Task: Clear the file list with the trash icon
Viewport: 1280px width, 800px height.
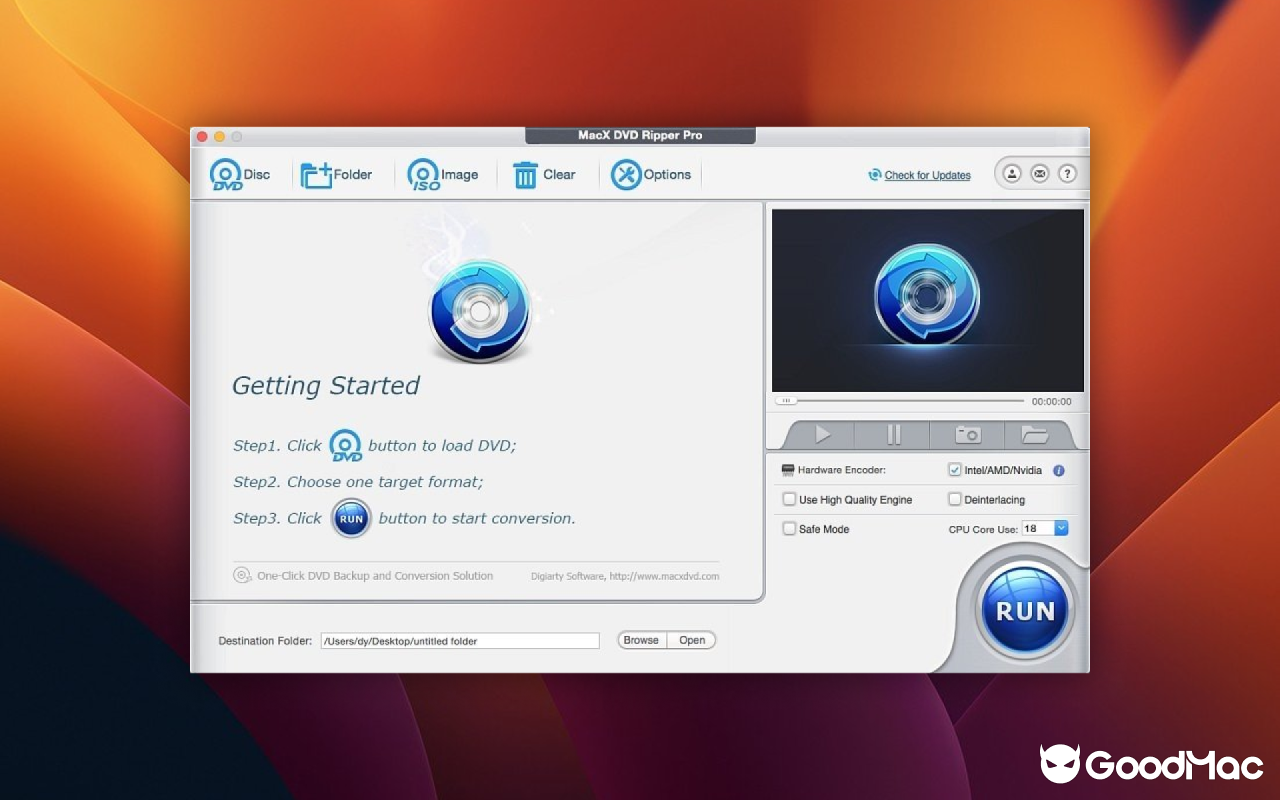Action: tap(527, 173)
